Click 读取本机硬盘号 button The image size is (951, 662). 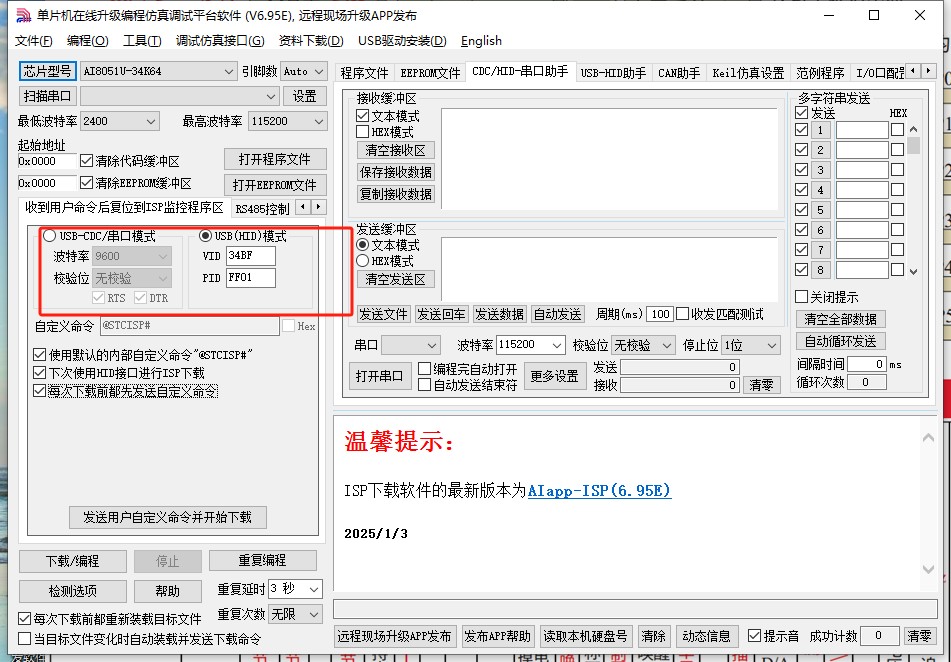pyautogui.click(x=585, y=636)
